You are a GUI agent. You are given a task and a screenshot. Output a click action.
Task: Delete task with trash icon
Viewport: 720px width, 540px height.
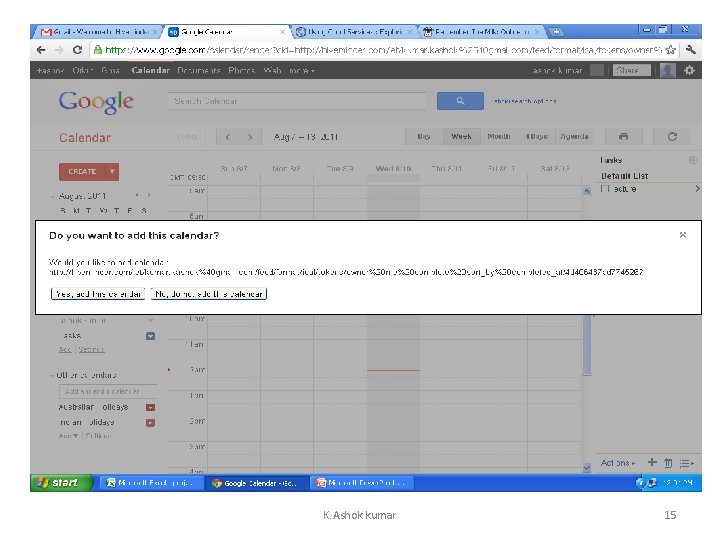click(668, 463)
